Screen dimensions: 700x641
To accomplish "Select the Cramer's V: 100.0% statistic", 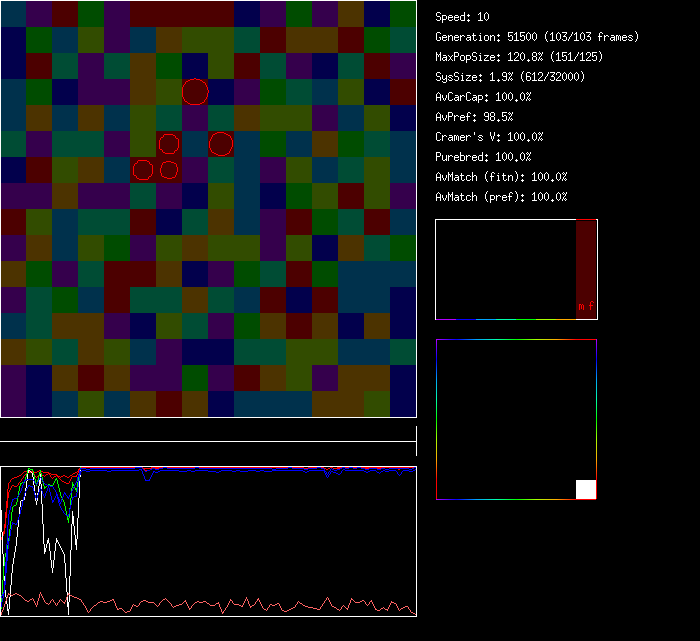I will pyautogui.click(x=489, y=137).
